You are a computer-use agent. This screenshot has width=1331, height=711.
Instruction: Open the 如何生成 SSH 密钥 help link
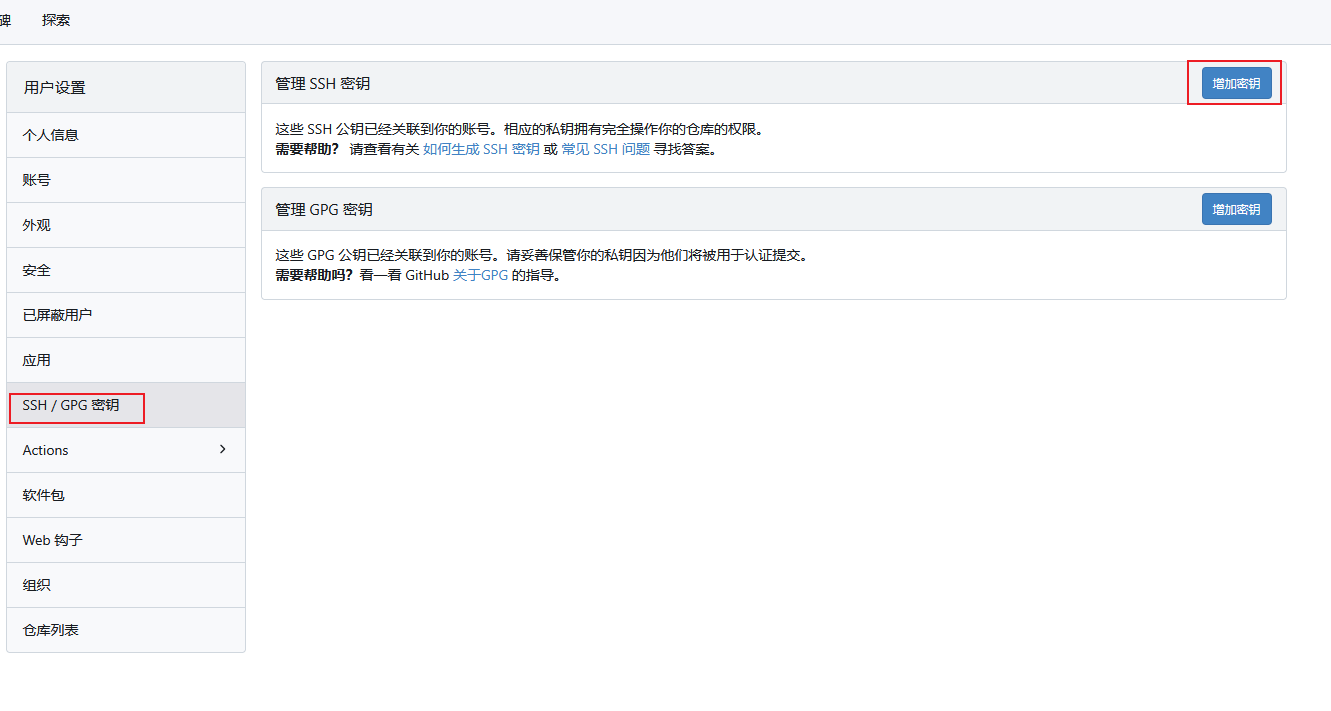tap(481, 149)
